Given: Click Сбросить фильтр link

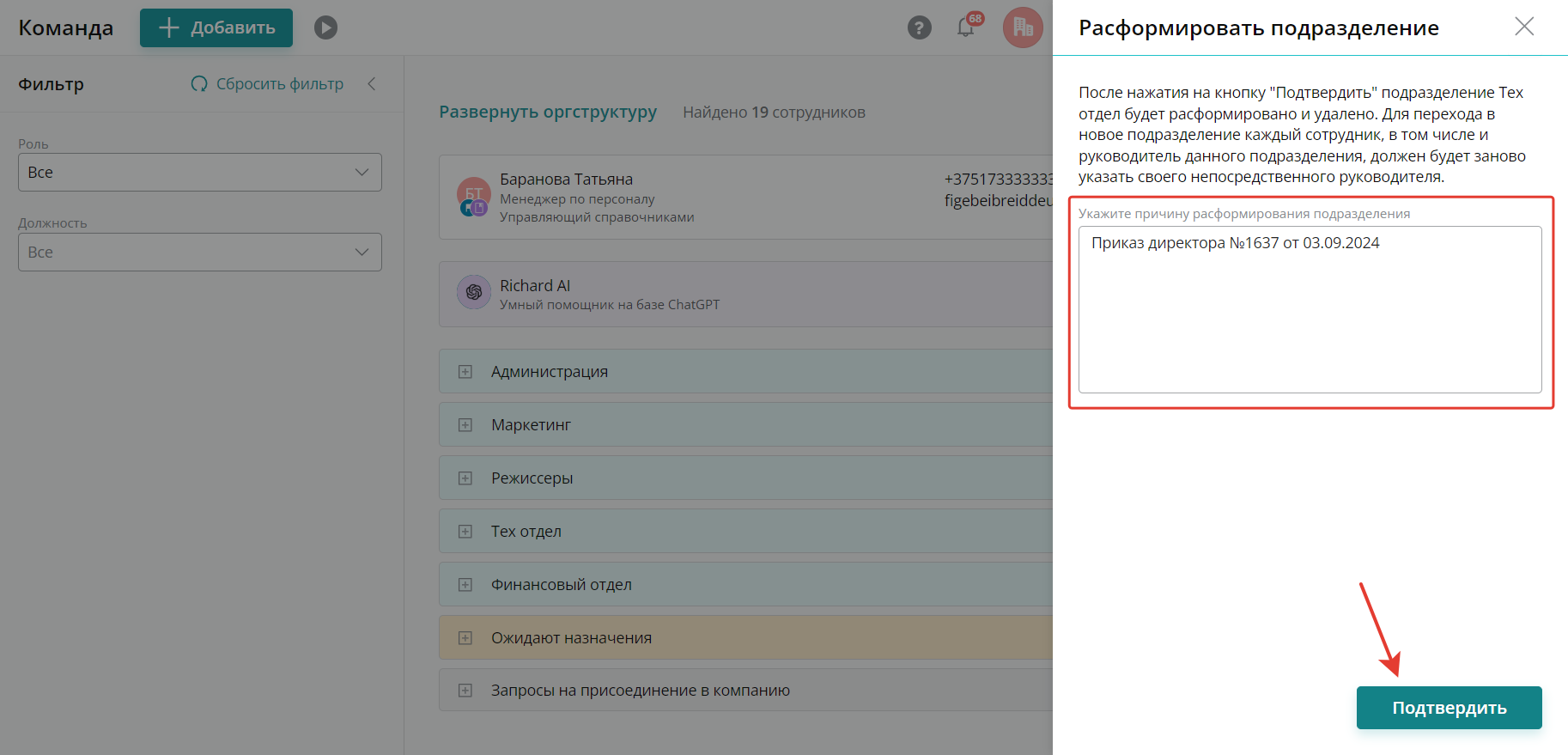Looking at the screenshot, I should point(268,83).
